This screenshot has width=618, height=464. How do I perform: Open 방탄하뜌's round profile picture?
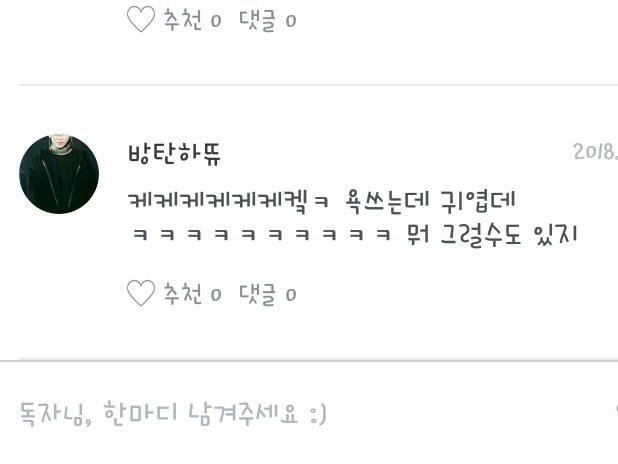(59, 174)
